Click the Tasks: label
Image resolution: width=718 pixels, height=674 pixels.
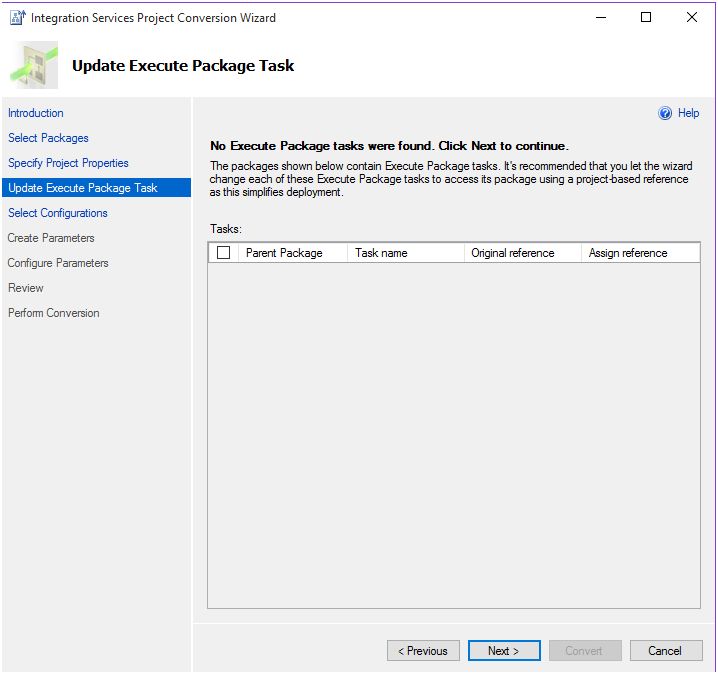click(226, 229)
